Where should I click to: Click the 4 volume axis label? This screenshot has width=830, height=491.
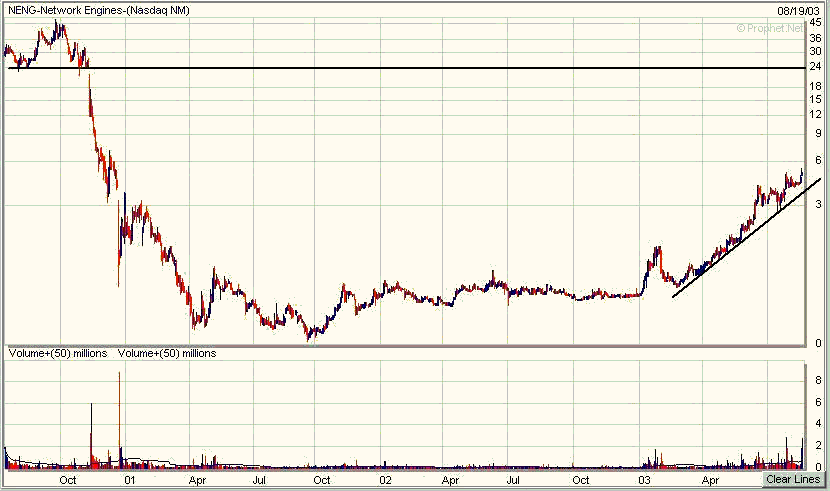click(x=818, y=424)
